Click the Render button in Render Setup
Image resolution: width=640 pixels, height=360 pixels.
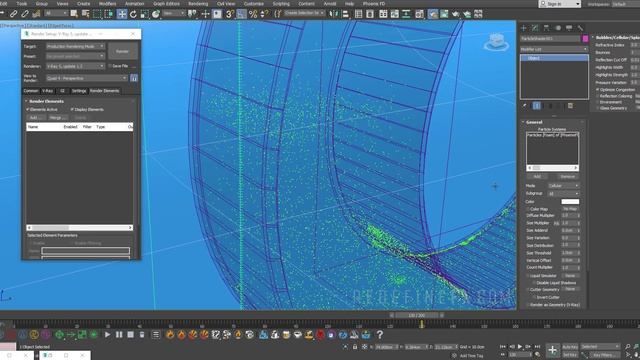tap(122, 51)
